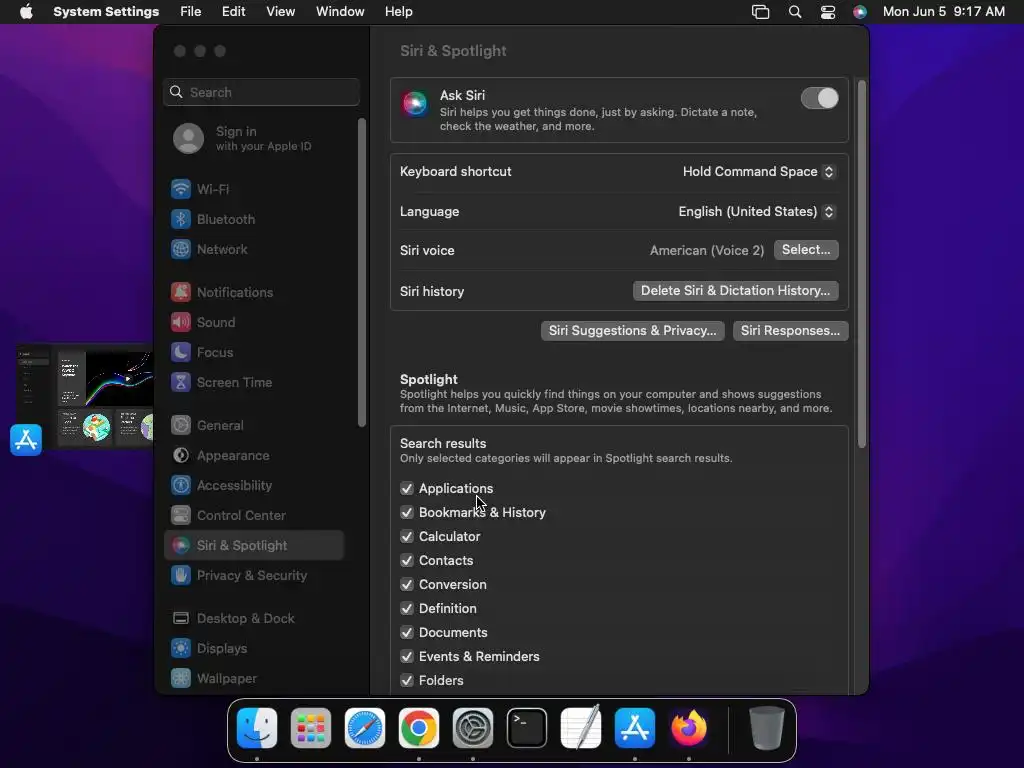
Task: Disable Contacts in search results
Action: (x=407, y=560)
